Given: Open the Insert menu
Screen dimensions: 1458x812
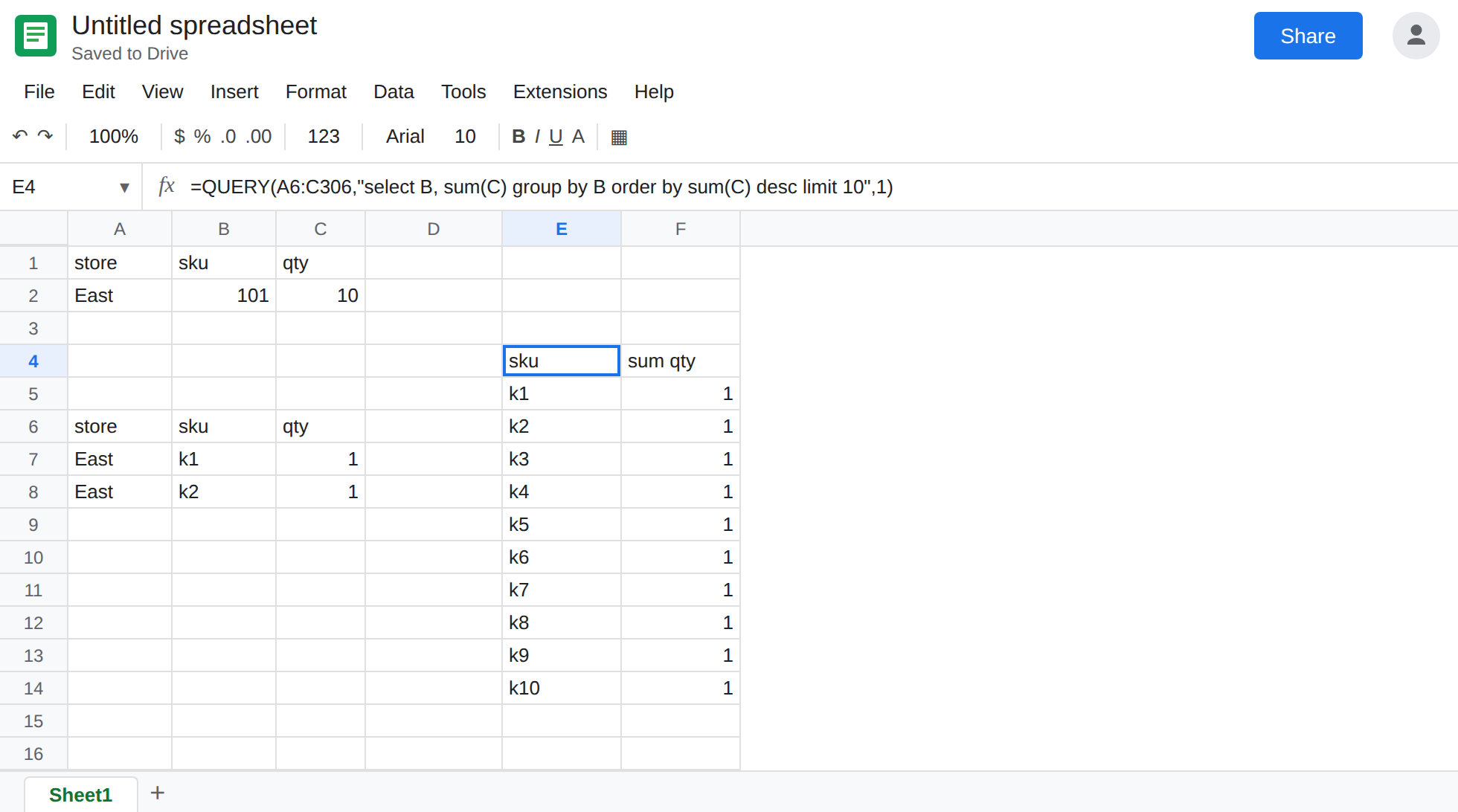Looking at the screenshot, I should click(x=234, y=91).
